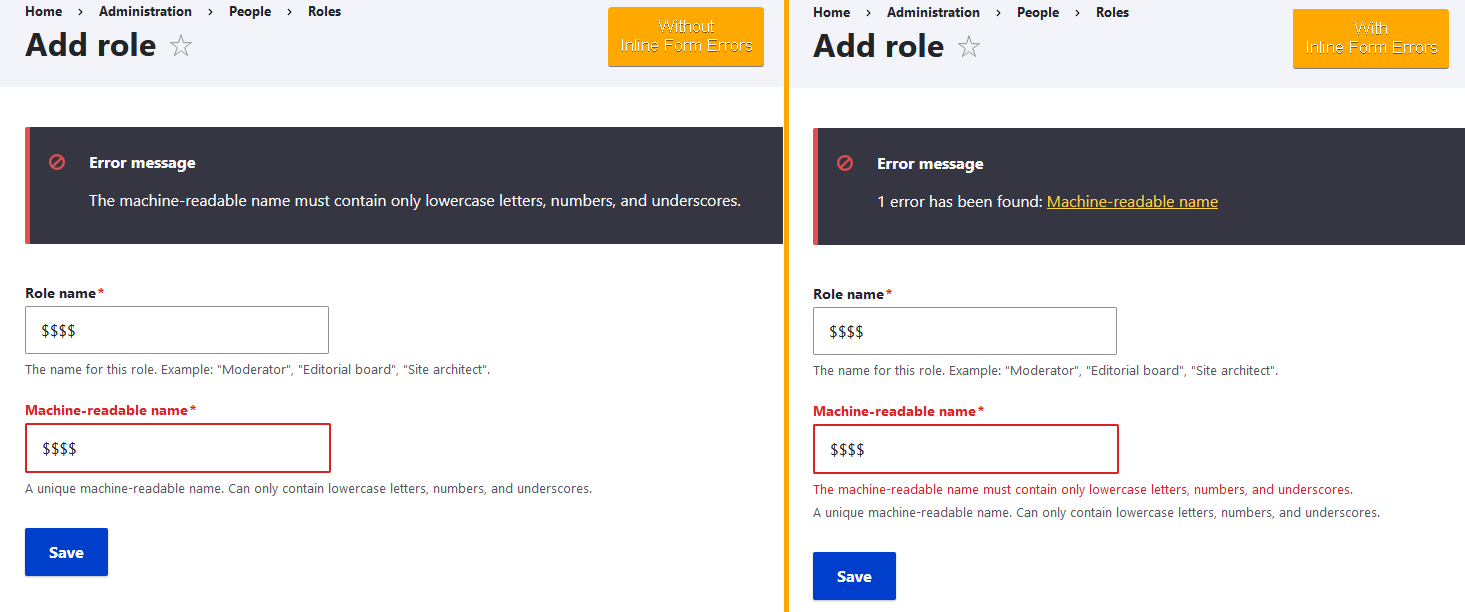
Task: Open Roles breadcrumb in the 'Without Inline Form Errors' panel
Action: coord(325,12)
